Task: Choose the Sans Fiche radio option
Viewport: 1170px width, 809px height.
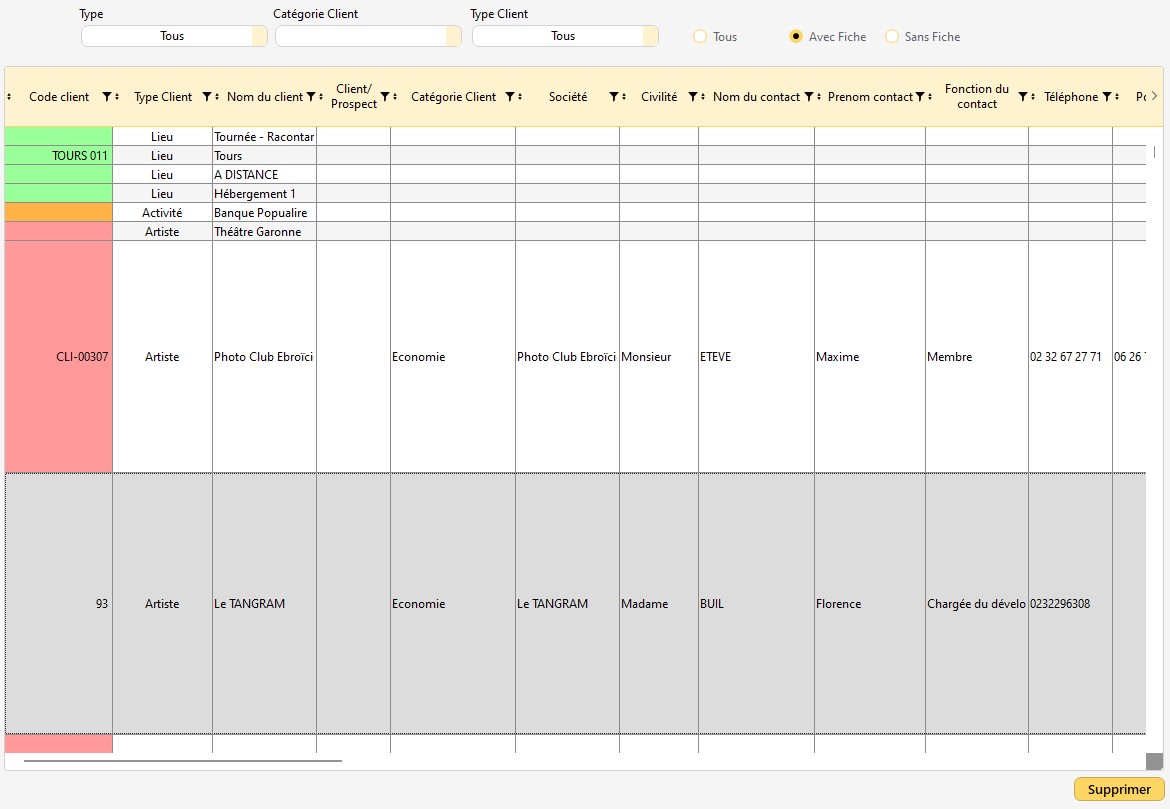Action: (x=892, y=37)
